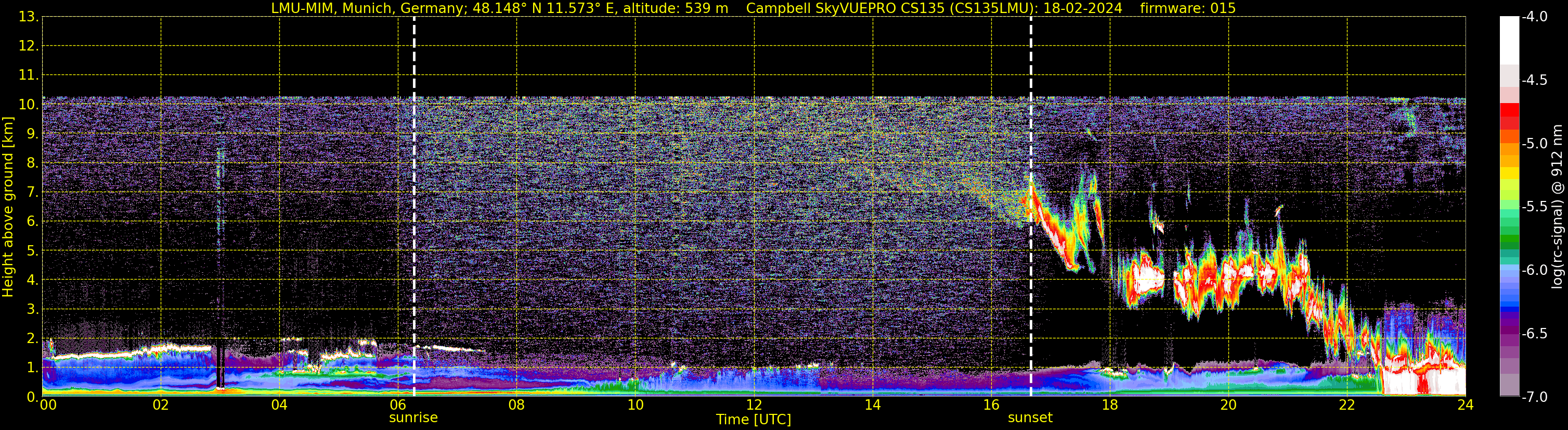
Task: Click the time axis tick '12'
Action: click(x=754, y=405)
